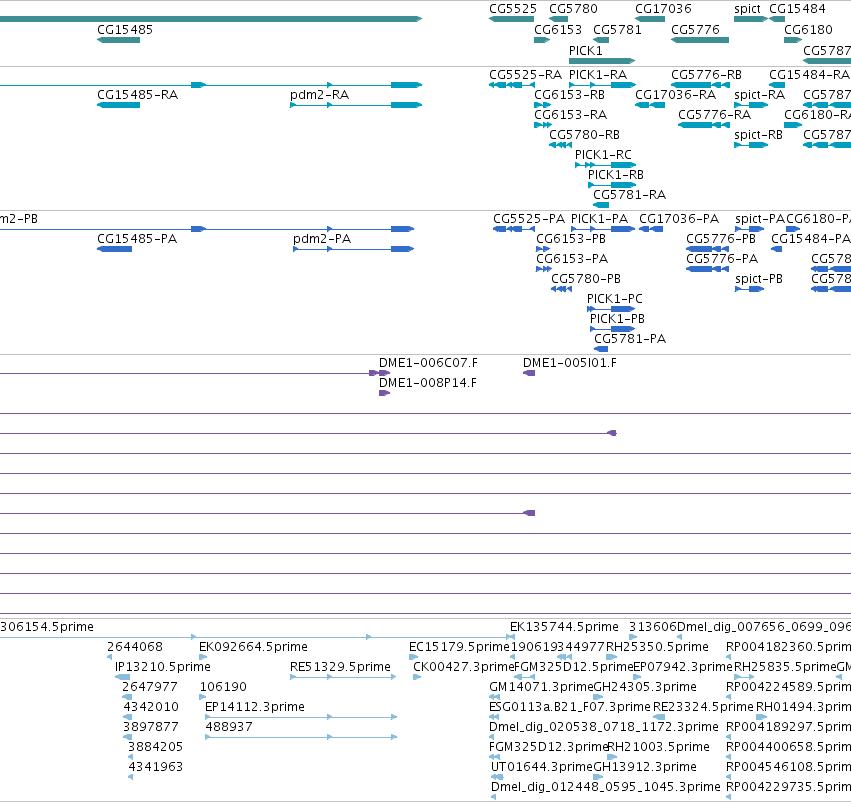The height and width of the screenshot is (802, 851).
Task: Select the 3884205 EST label
Action: tap(155, 747)
